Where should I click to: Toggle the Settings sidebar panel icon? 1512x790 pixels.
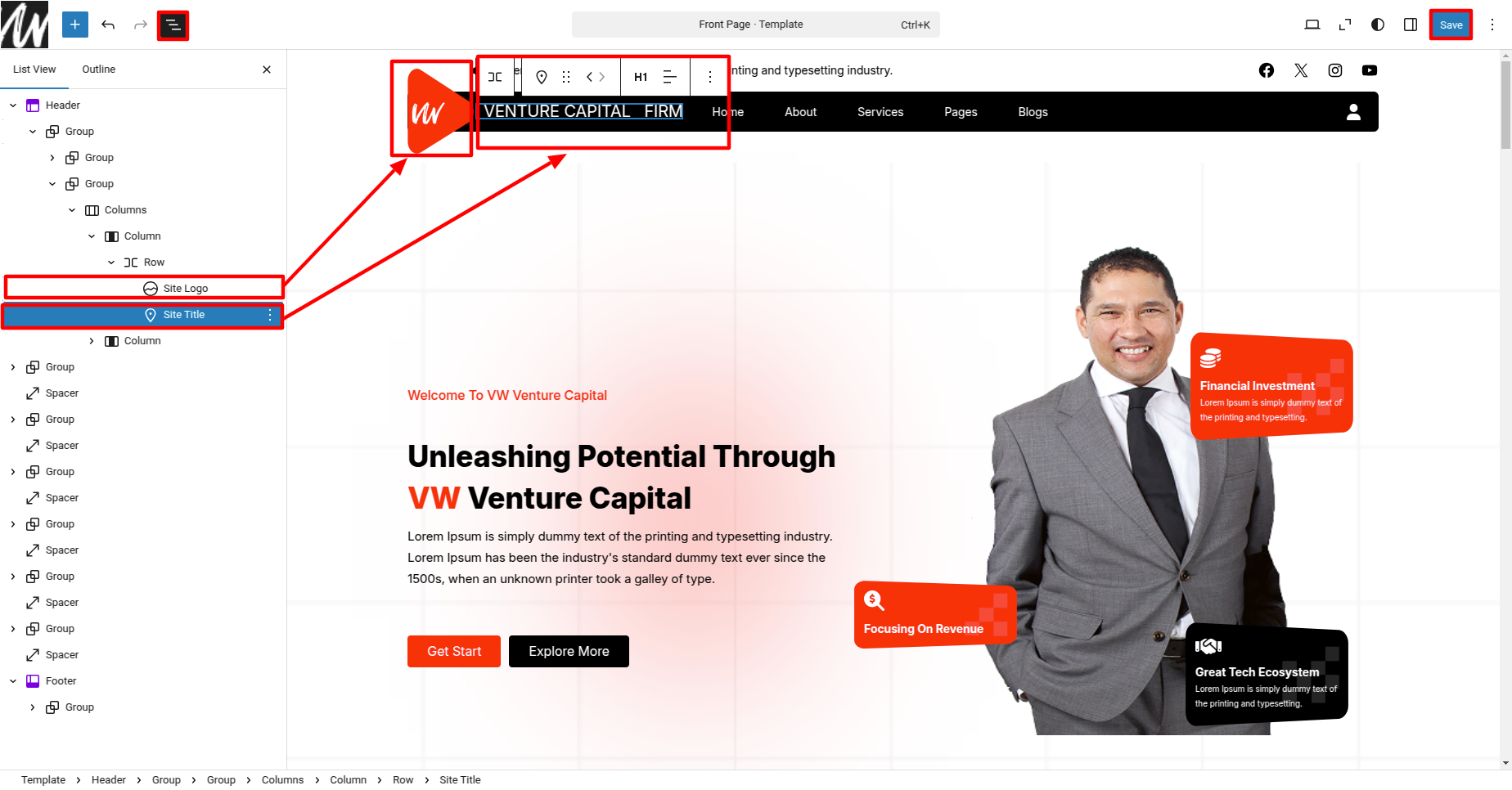pos(1411,25)
